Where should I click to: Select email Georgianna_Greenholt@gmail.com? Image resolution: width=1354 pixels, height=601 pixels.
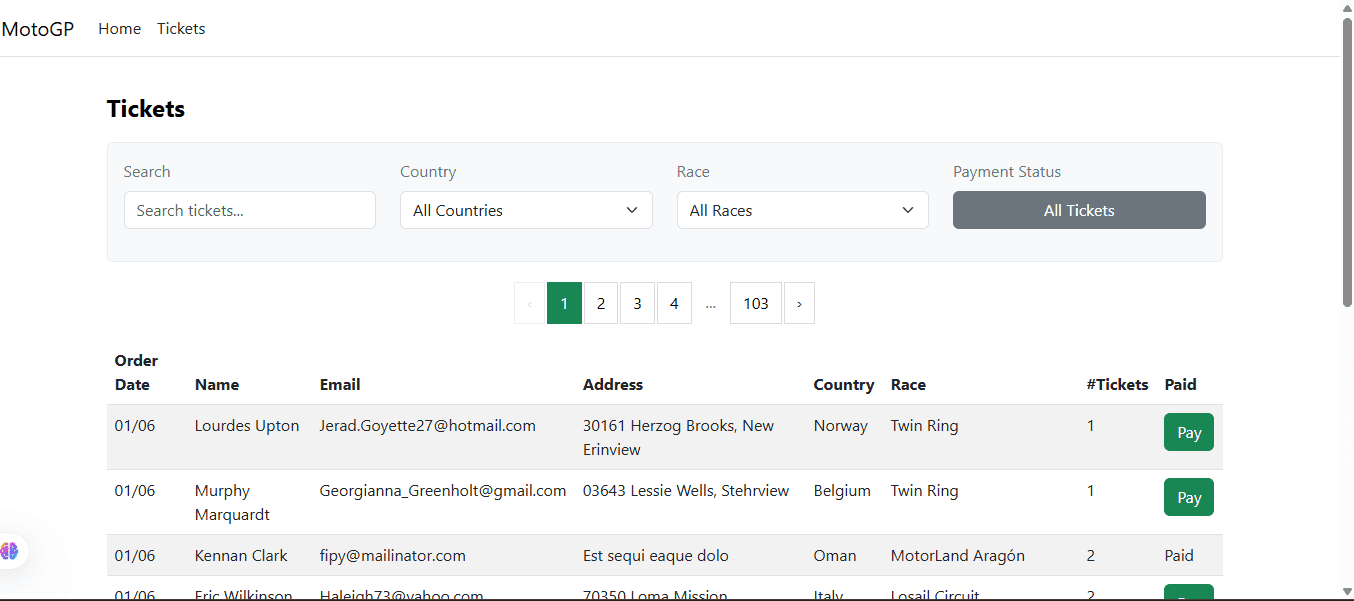(443, 490)
